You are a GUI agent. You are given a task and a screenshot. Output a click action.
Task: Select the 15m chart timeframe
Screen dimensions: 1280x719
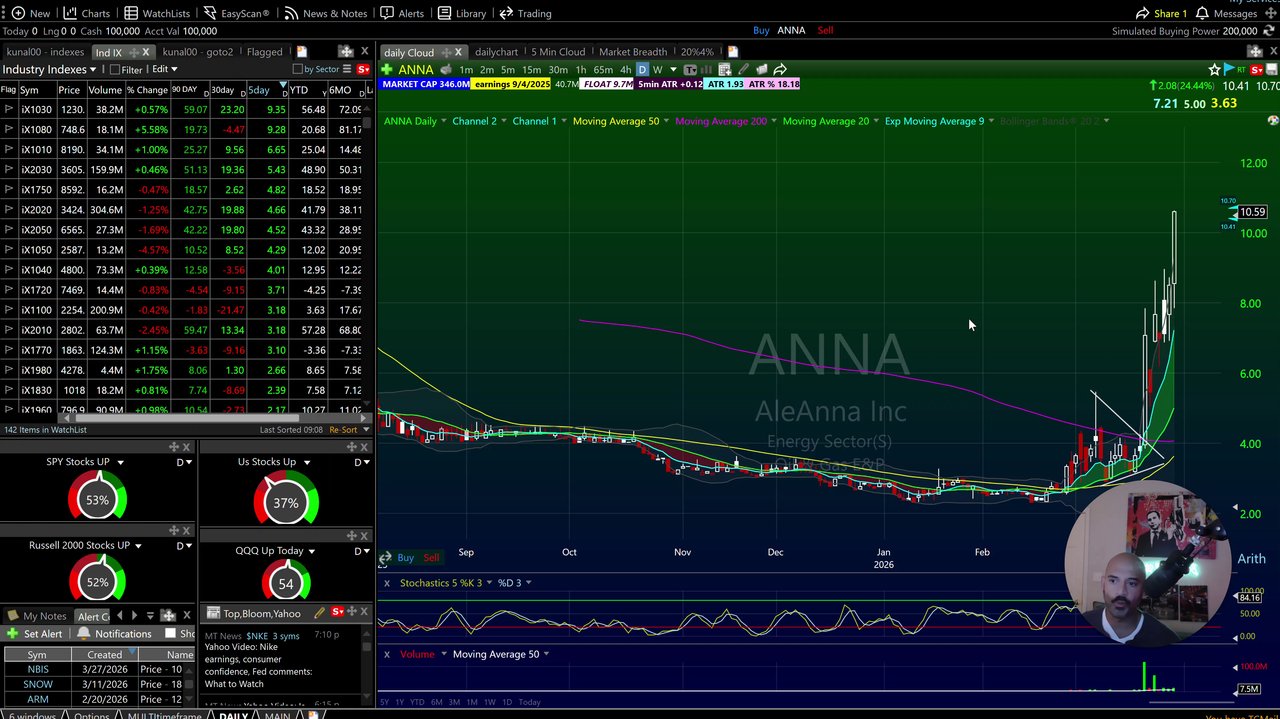(x=531, y=70)
